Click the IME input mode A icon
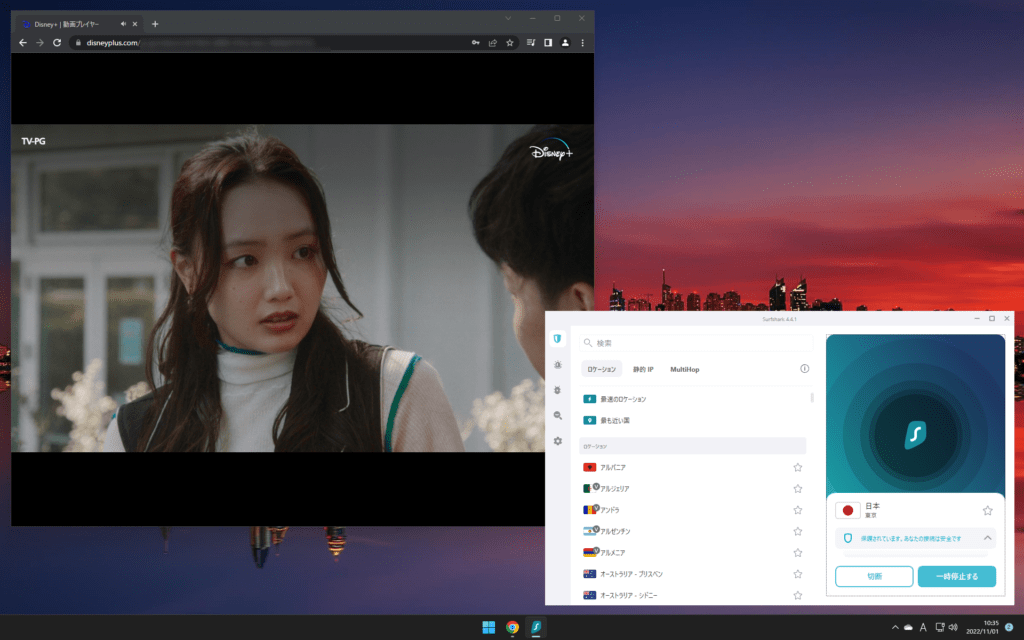The width and height of the screenshot is (1024, 640). pos(923,627)
